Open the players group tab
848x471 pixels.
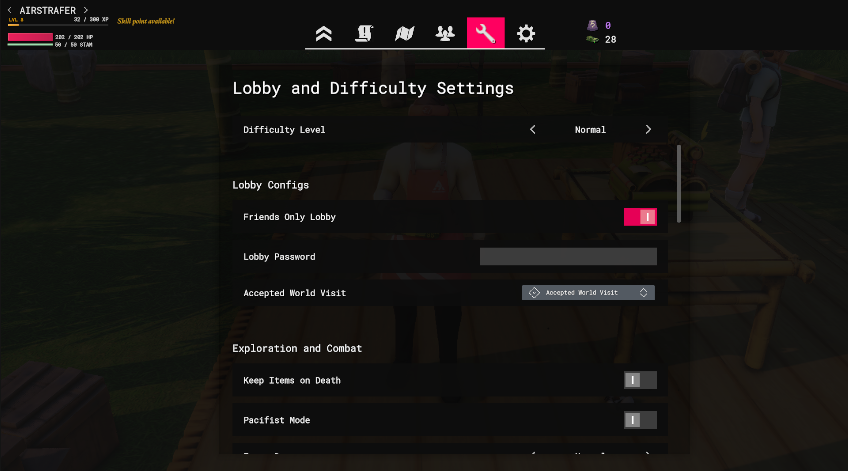click(x=445, y=33)
